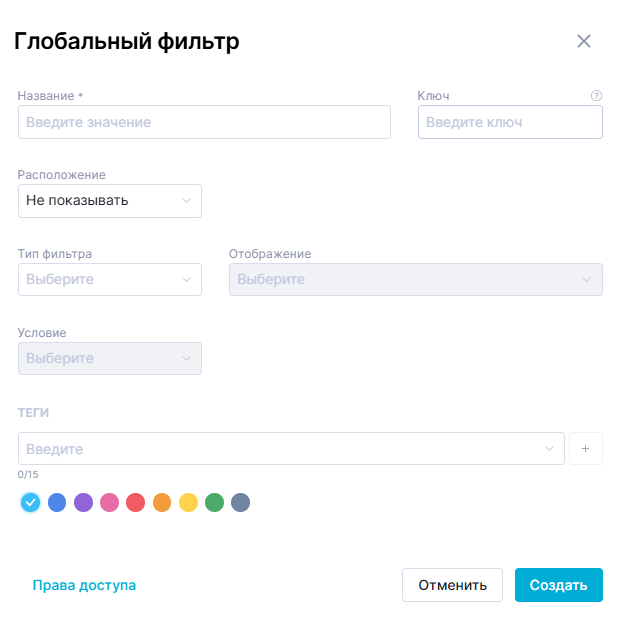Focus the Название input field
Screen dimensions: 623x621
click(x=204, y=122)
